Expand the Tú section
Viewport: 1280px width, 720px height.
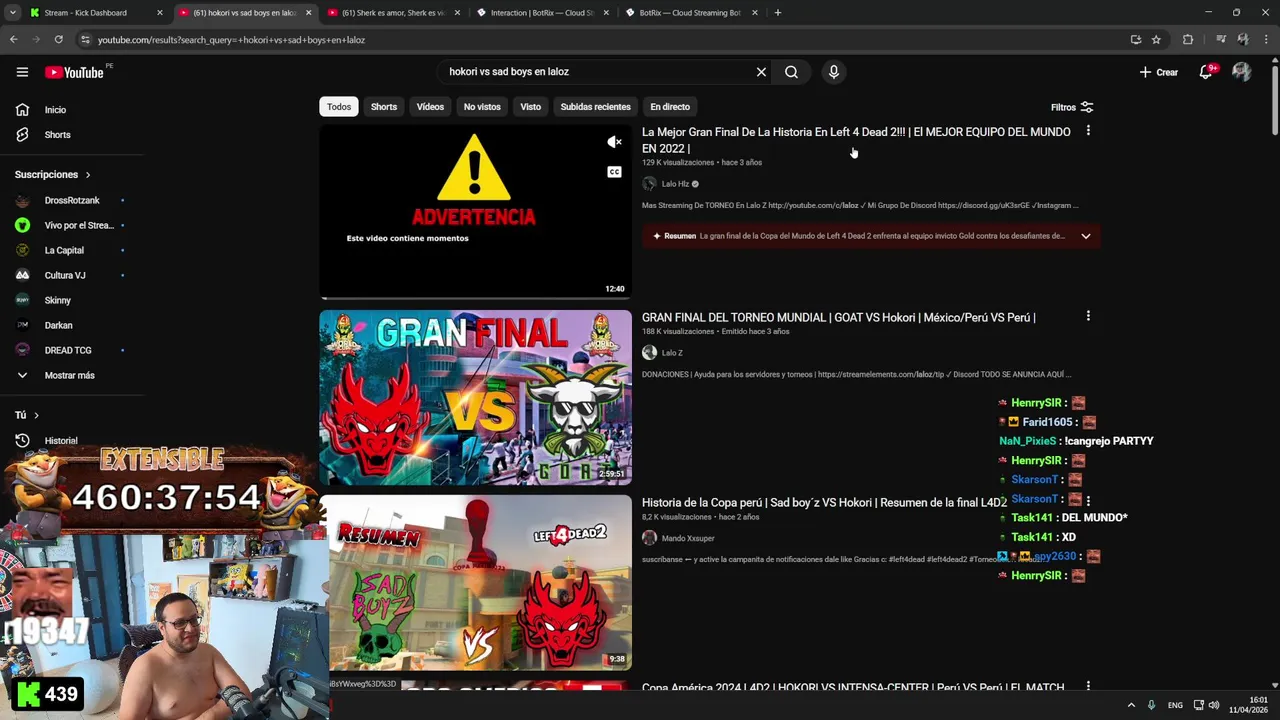(27, 415)
